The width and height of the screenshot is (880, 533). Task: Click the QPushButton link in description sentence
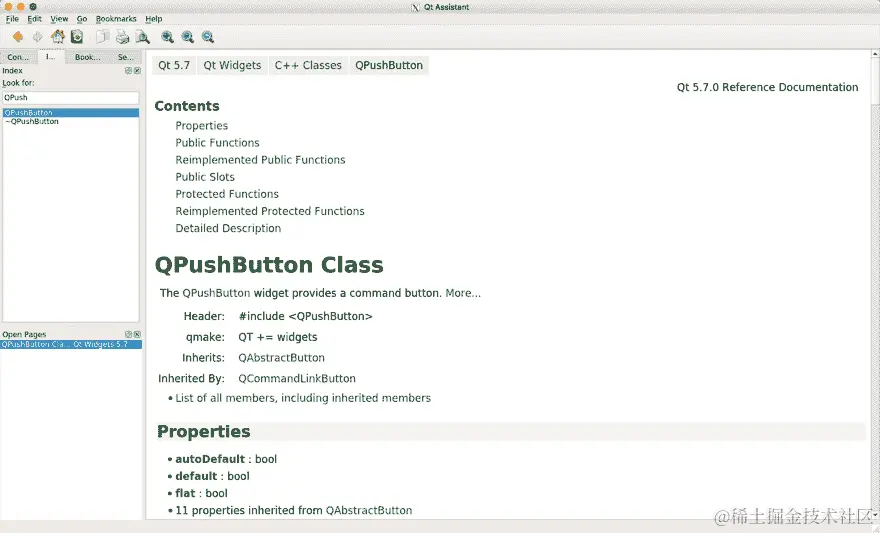click(x=216, y=293)
